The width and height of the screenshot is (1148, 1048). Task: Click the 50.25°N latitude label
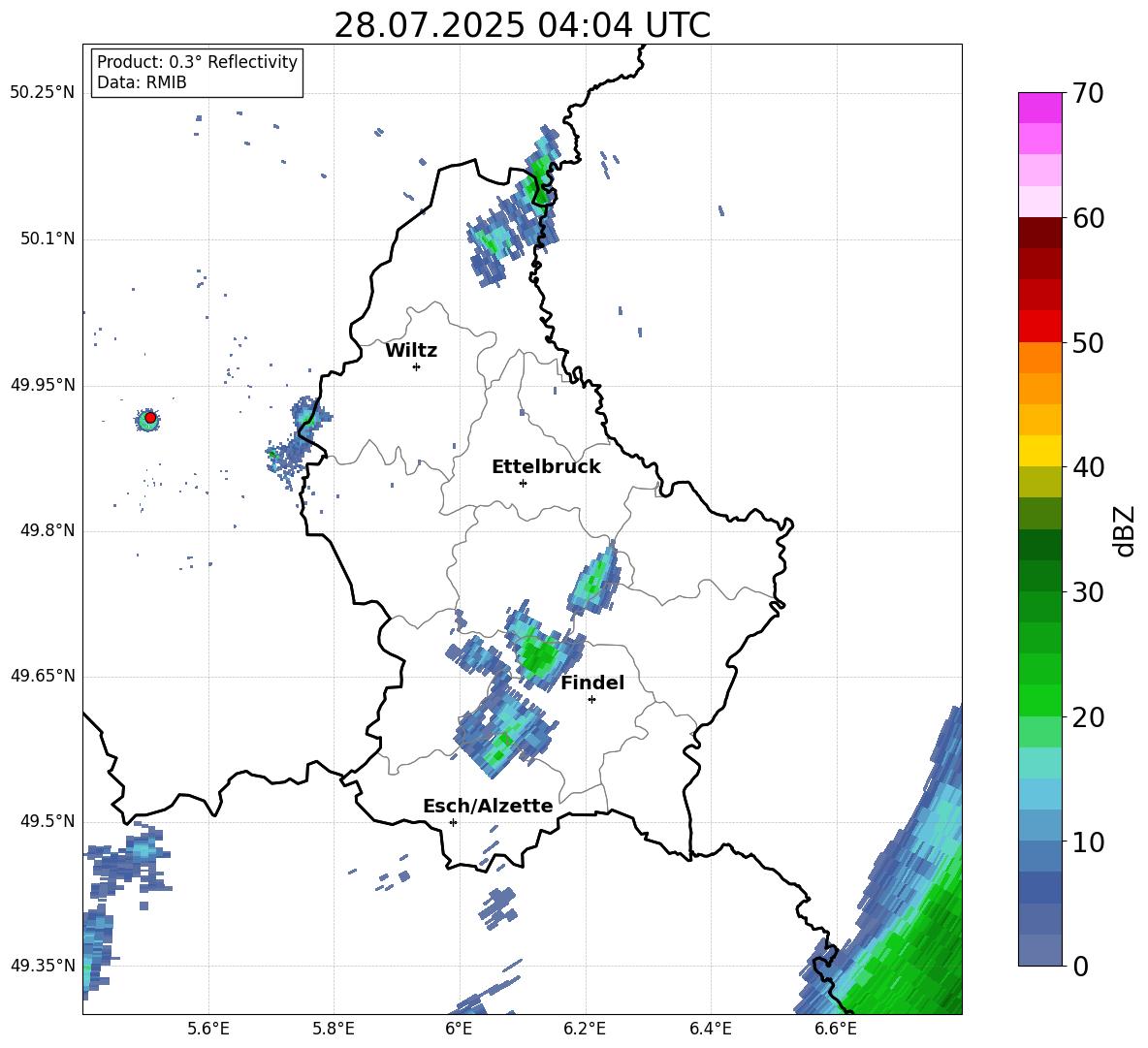(x=43, y=93)
